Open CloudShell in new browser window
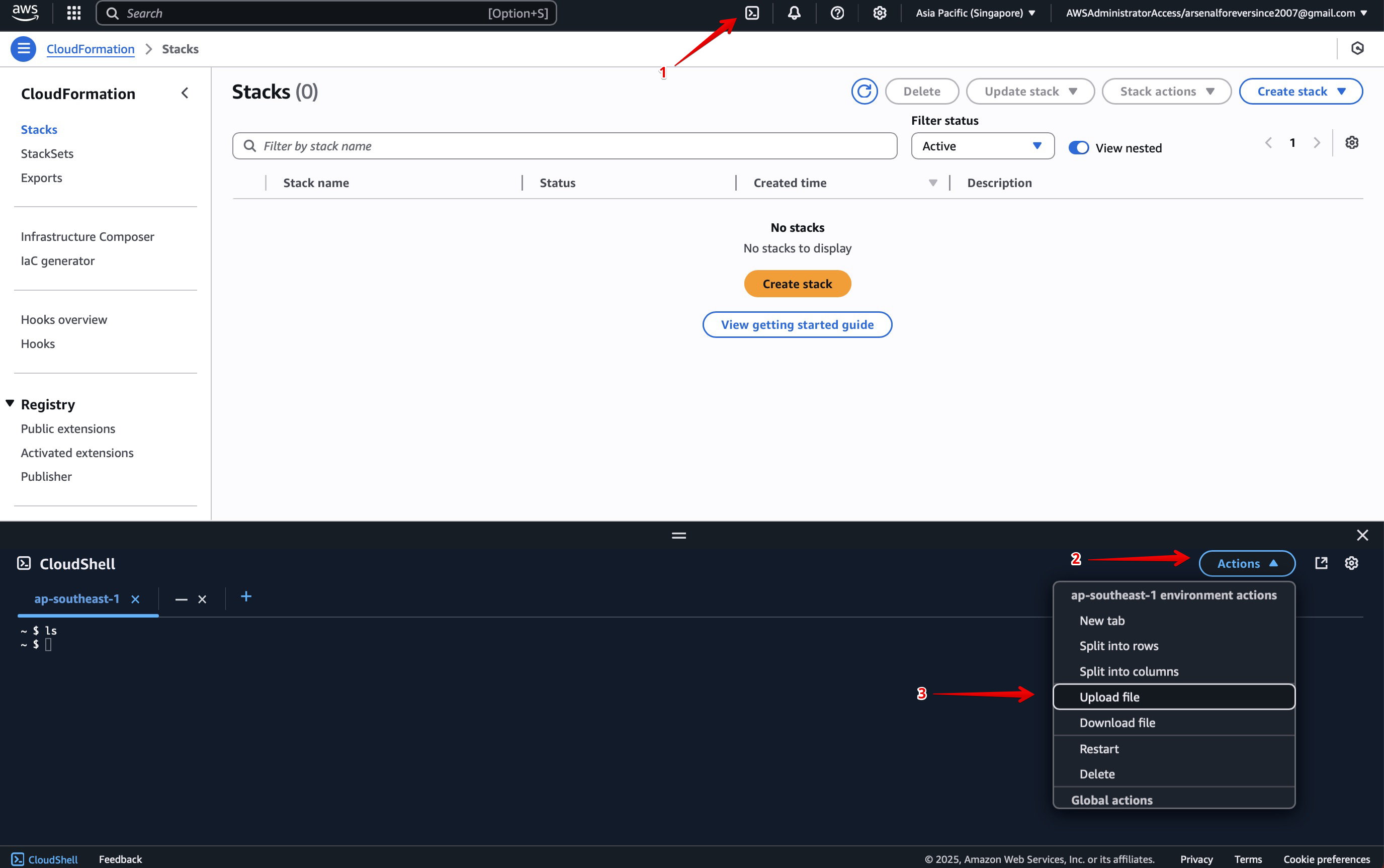The height and width of the screenshot is (868, 1384). point(1322,563)
